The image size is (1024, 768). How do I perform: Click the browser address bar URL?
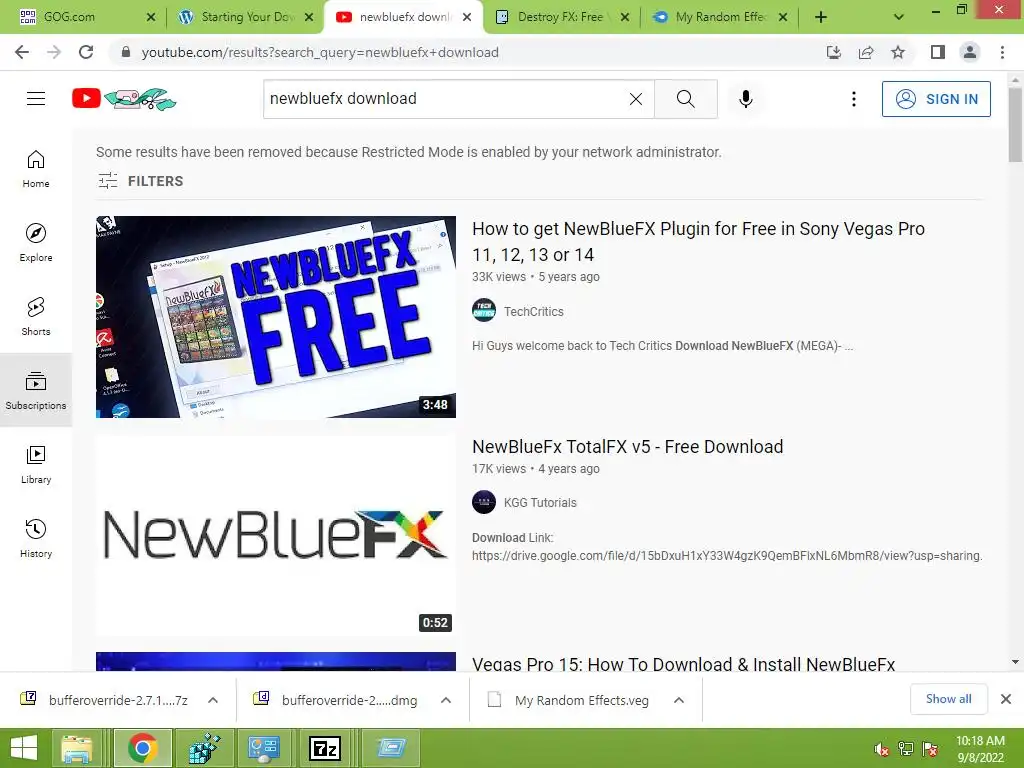tap(320, 52)
